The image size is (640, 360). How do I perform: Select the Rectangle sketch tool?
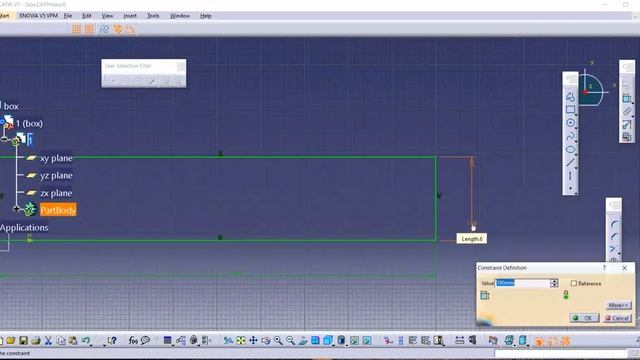click(x=570, y=109)
